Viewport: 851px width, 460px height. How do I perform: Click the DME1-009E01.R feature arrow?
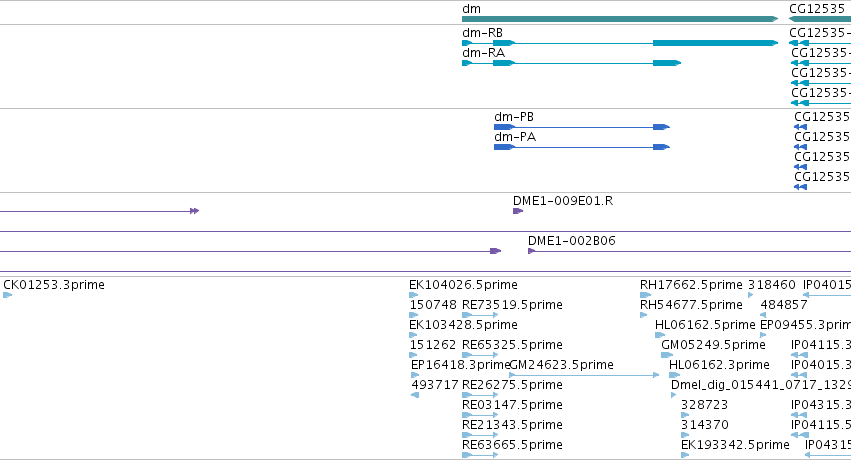(518, 211)
